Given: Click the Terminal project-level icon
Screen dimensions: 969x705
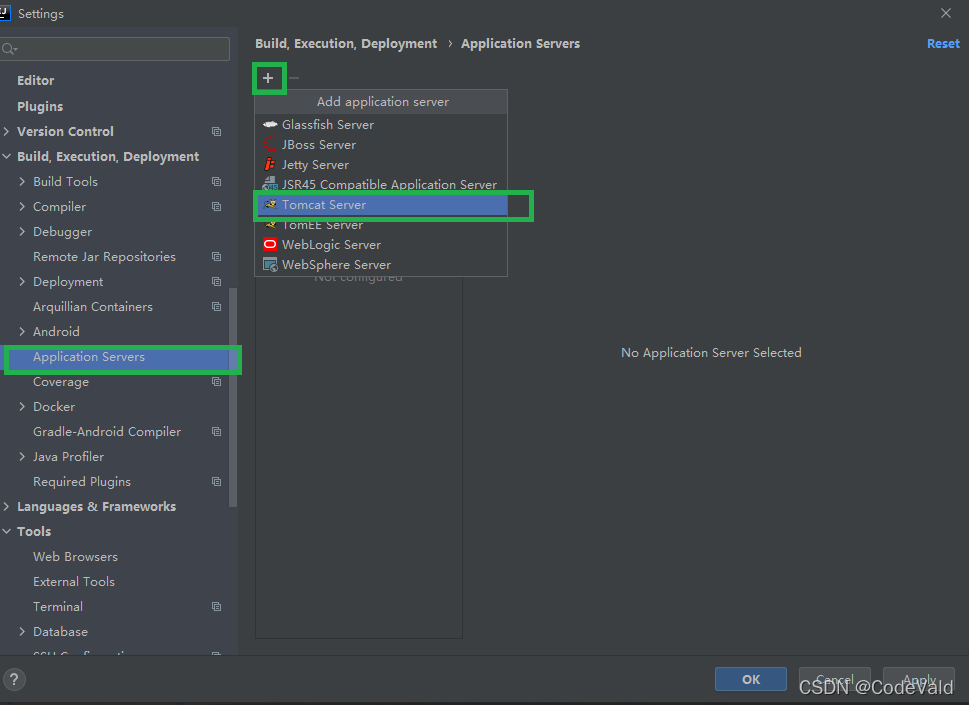Looking at the screenshot, I should (x=216, y=607).
